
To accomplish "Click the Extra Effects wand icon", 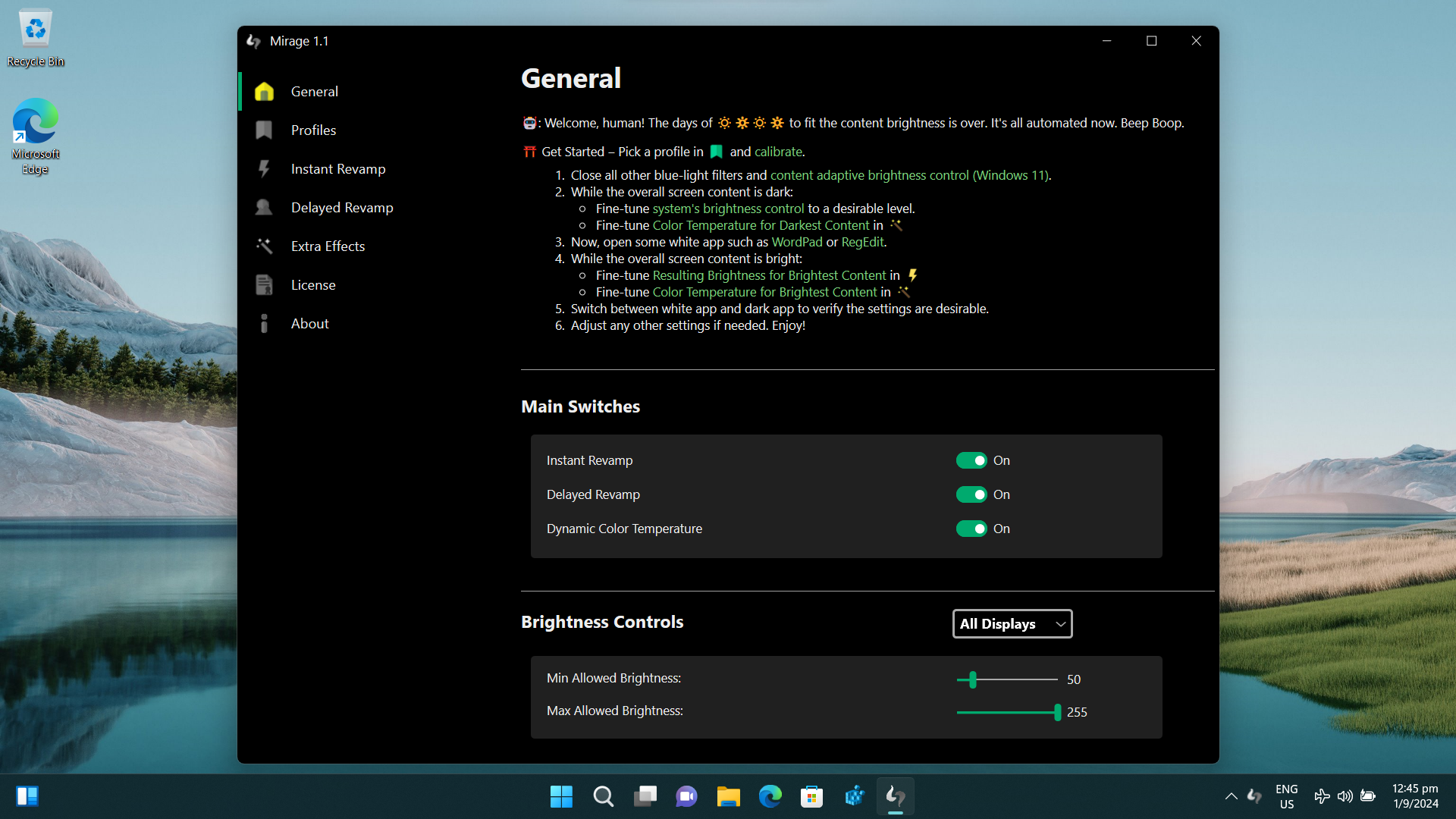I will (263, 246).
